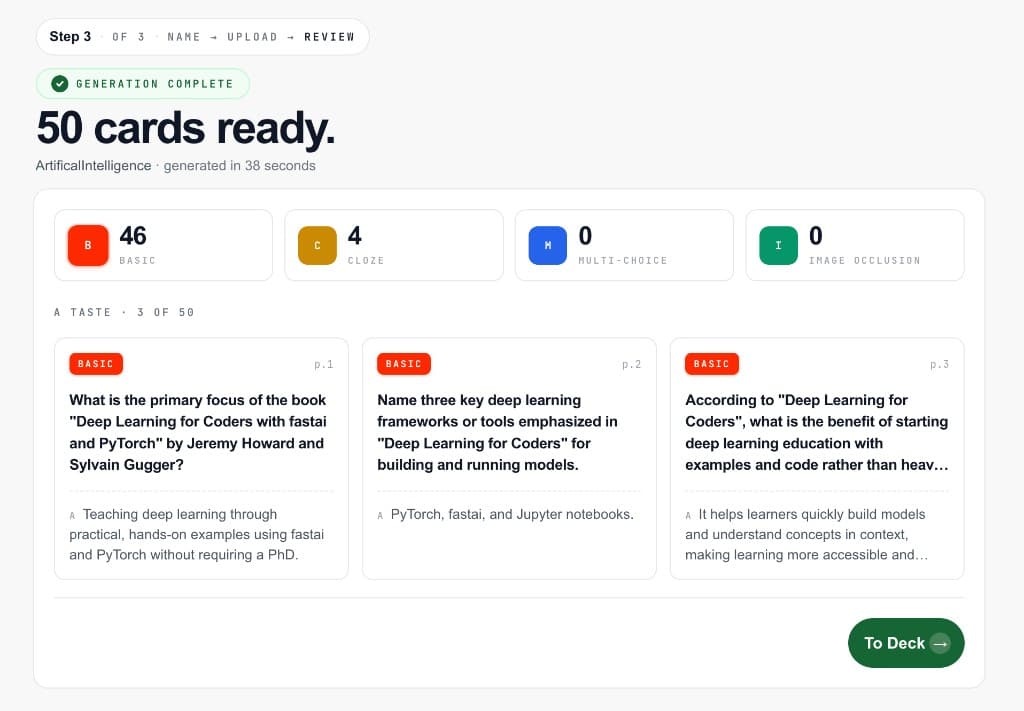Click the green I image occlusion icon
The width and height of the screenshot is (1024, 711).
pos(778,245)
